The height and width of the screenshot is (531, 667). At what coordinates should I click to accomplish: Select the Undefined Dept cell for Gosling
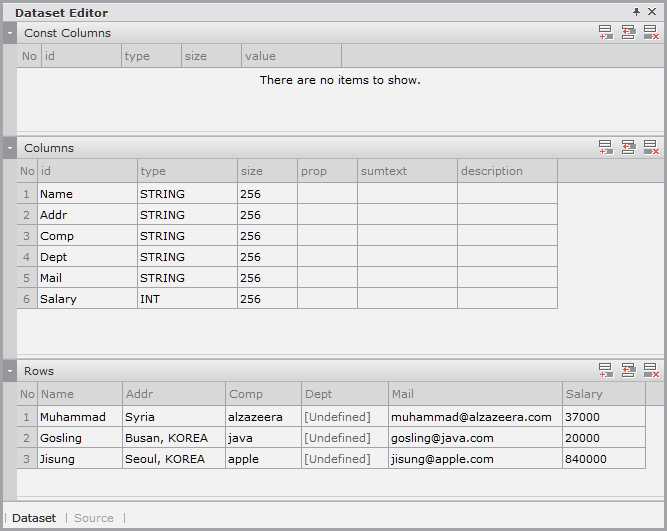344,438
